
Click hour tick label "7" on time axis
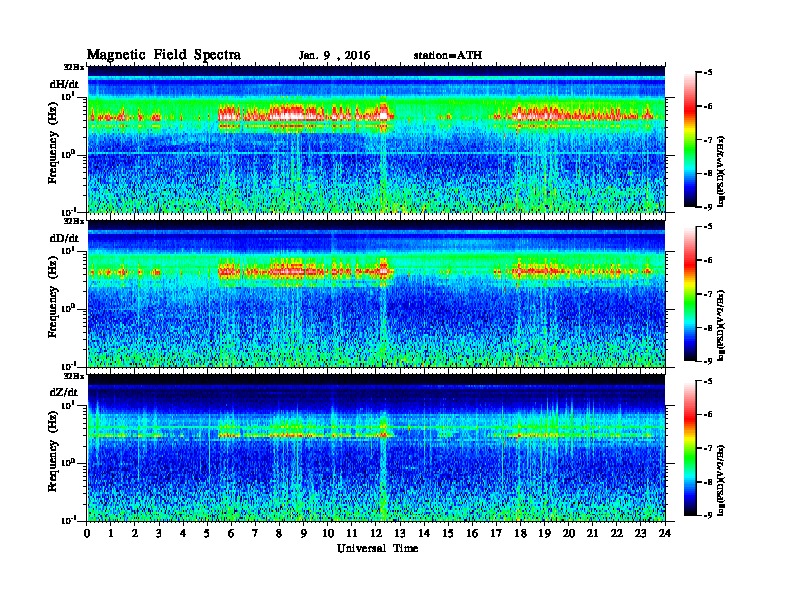[256, 533]
